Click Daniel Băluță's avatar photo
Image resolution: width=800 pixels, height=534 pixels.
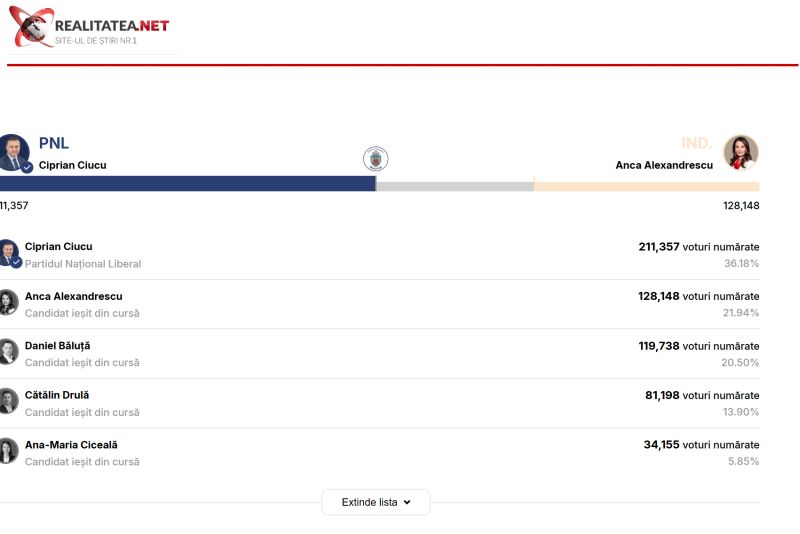pos(8,352)
